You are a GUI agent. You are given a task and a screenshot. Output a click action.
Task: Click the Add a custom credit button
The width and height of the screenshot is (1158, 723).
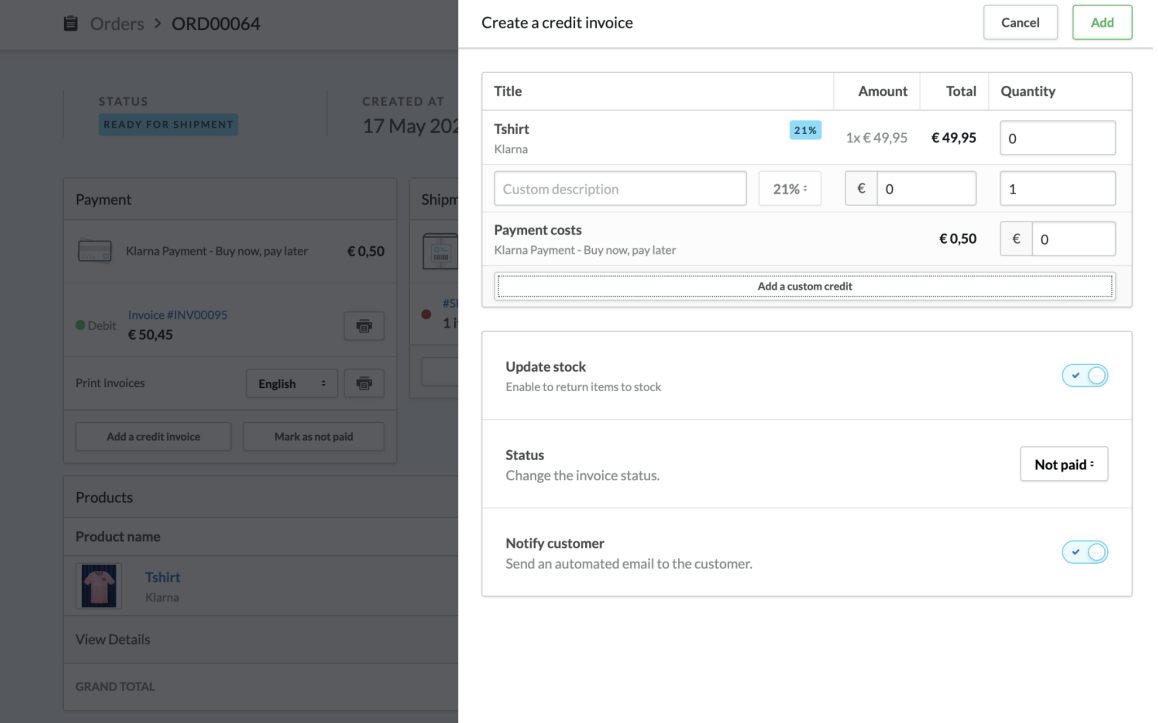pyautogui.click(x=805, y=286)
